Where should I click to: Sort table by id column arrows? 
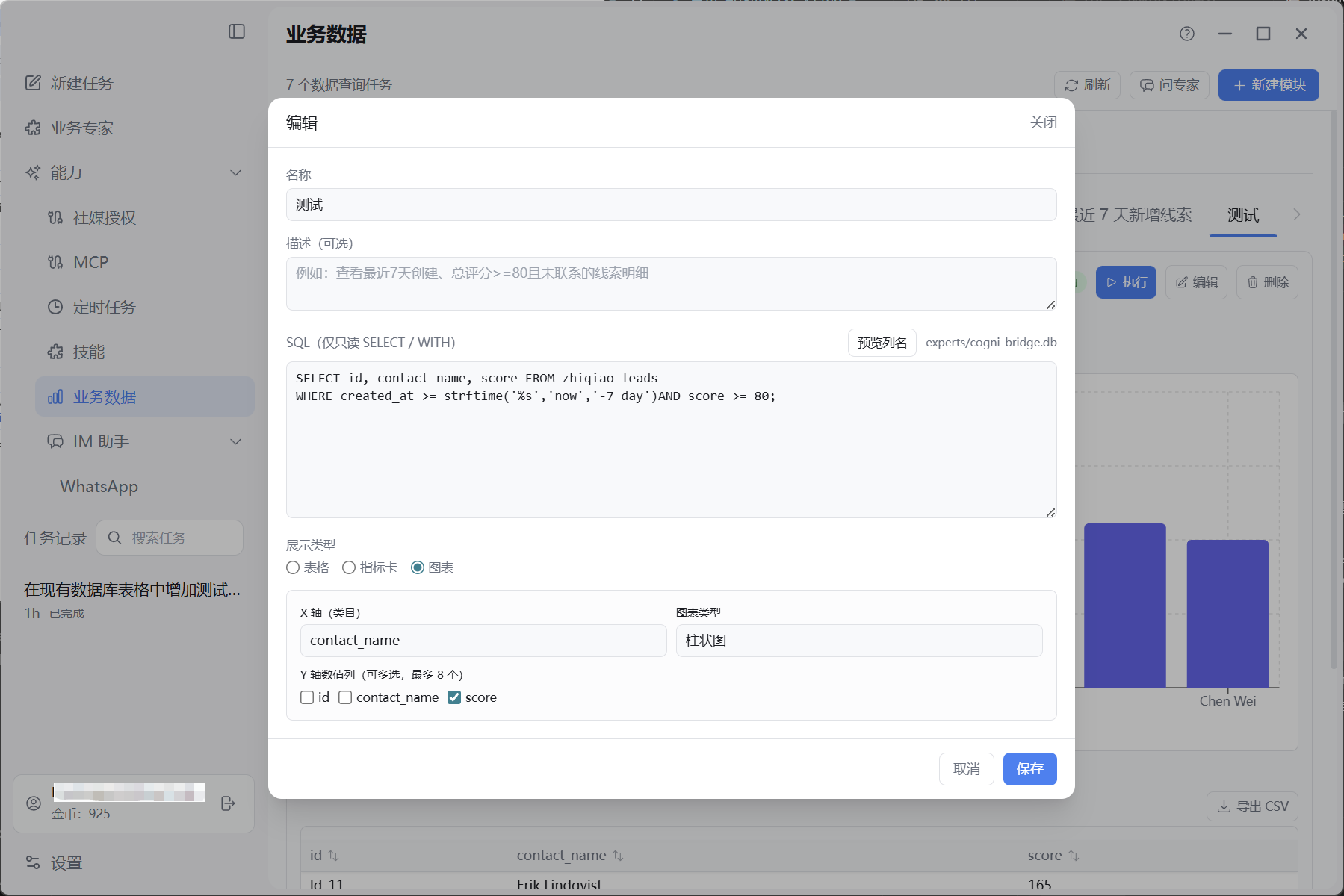pyautogui.click(x=334, y=856)
